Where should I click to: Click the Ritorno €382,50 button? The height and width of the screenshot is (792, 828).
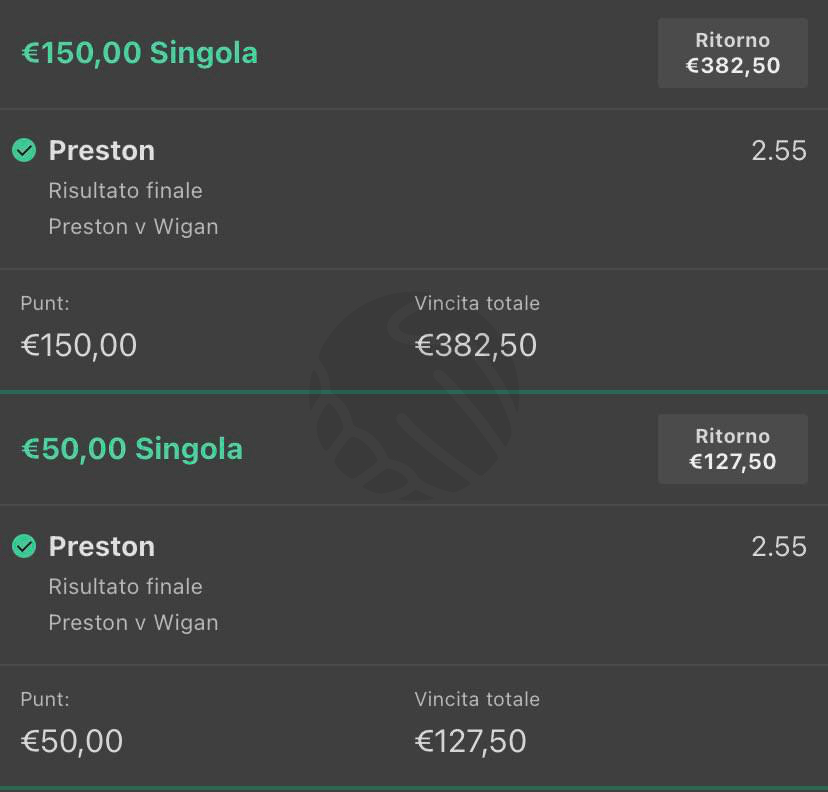(732, 53)
